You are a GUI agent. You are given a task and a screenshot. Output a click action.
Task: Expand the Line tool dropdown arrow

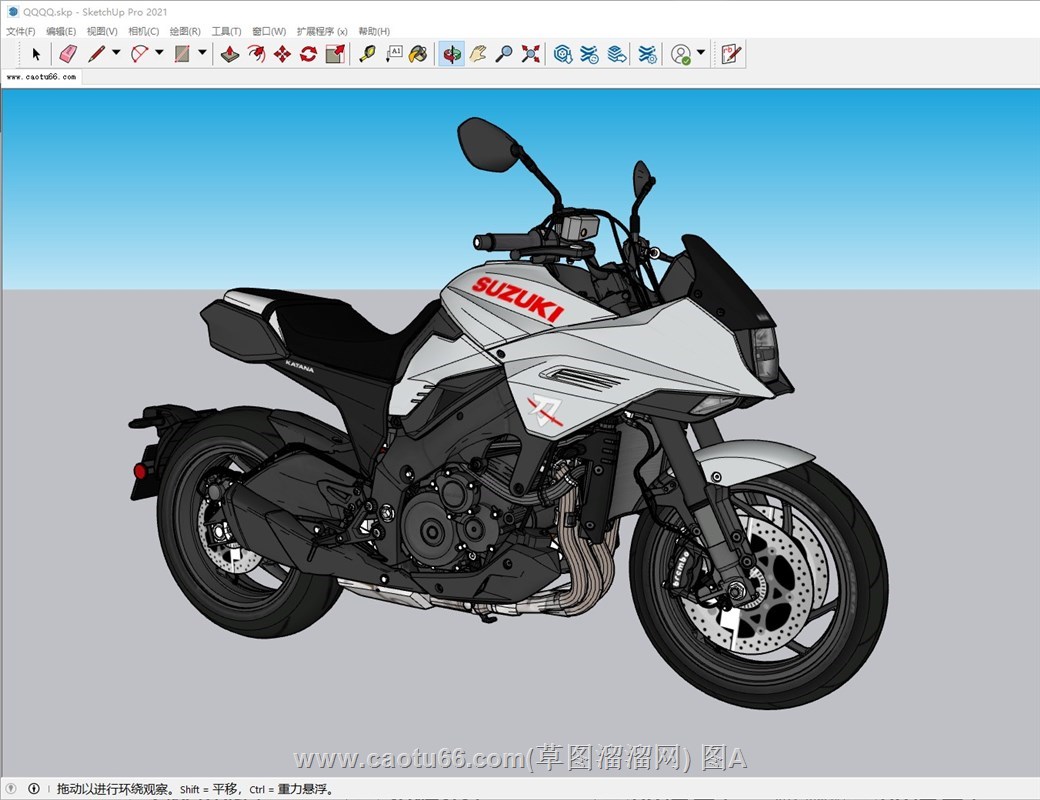point(116,53)
